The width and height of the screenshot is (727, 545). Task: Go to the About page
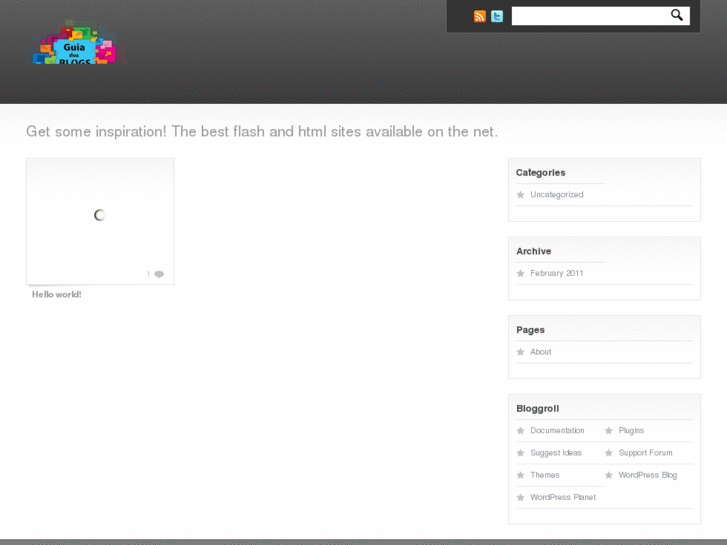coord(541,352)
